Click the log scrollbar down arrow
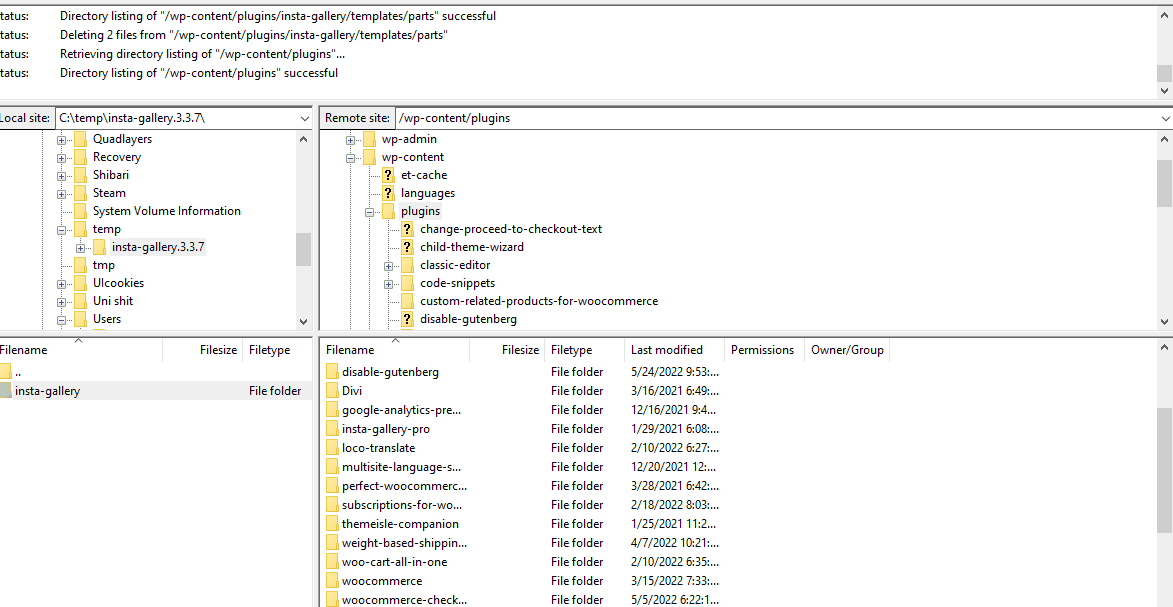 [1164, 89]
